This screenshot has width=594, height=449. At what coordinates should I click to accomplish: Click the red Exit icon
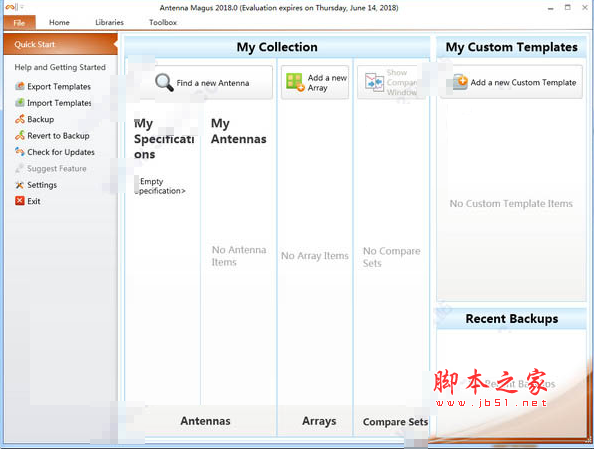point(20,201)
